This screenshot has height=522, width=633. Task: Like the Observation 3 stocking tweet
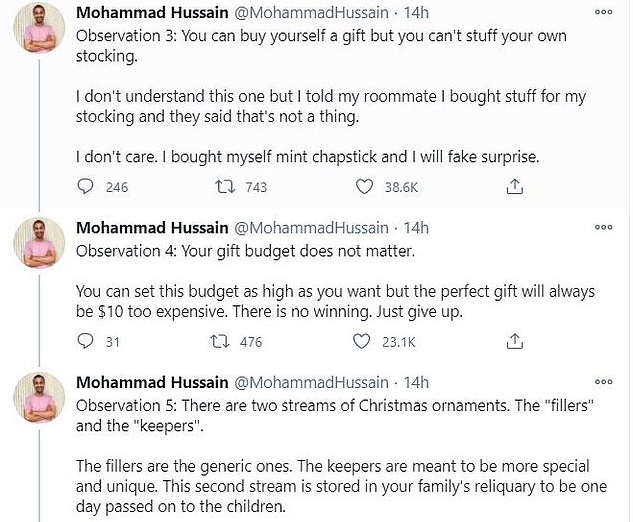[367, 186]
